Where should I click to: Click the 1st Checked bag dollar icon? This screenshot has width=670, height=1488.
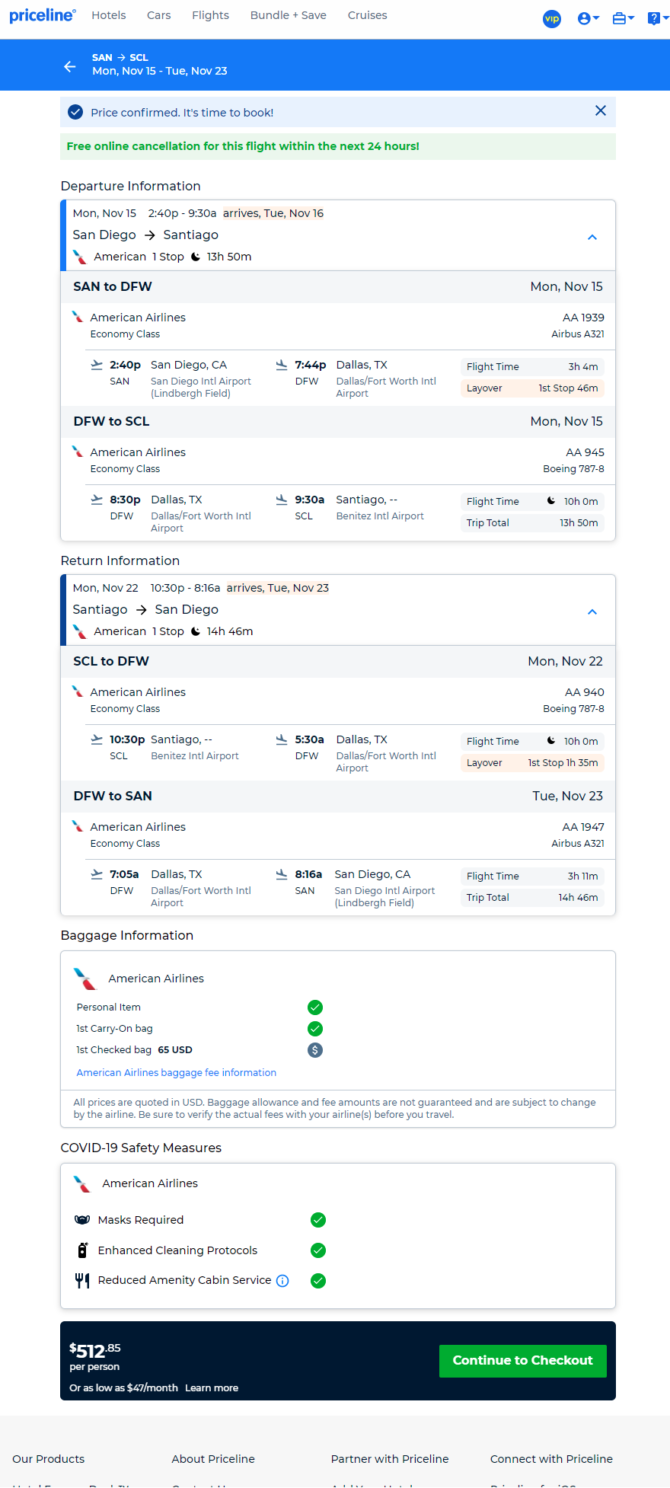coord(315,1050)
